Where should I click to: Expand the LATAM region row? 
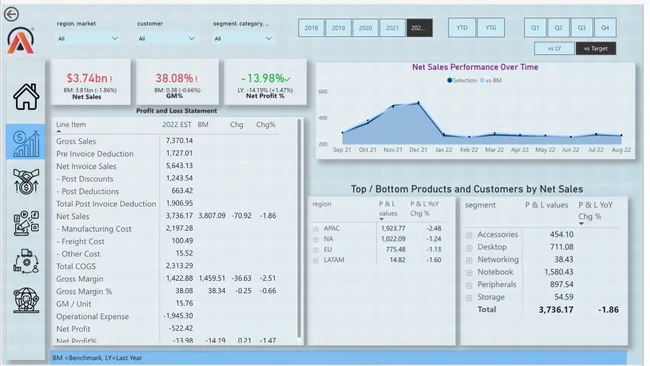[316, 260]
